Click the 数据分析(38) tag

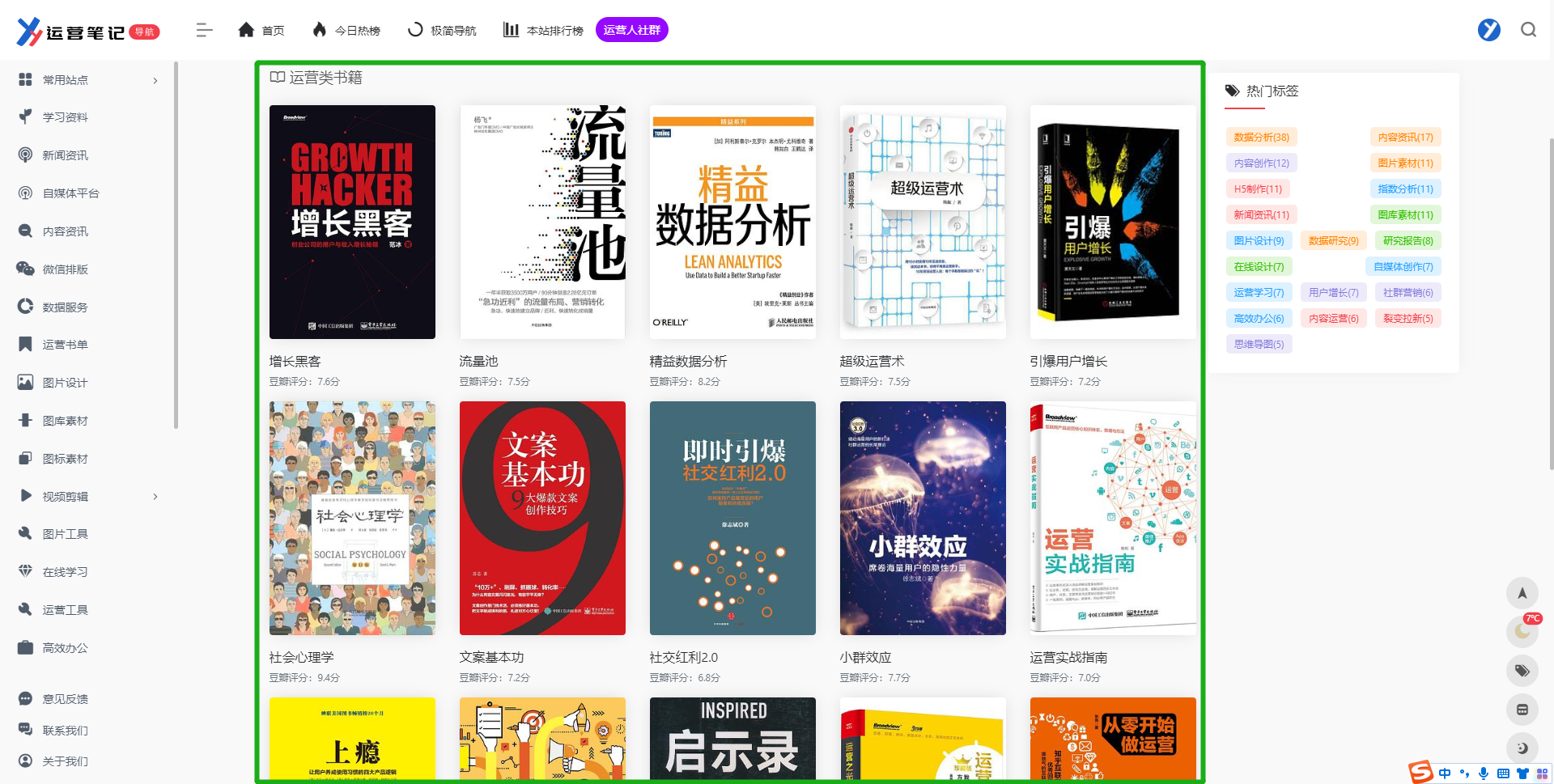pos(1261,138)
